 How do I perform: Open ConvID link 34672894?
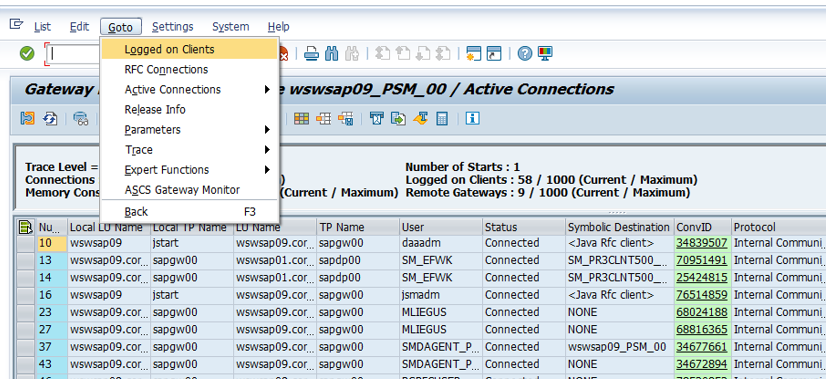pyautogui.click(x=702, y=364)
